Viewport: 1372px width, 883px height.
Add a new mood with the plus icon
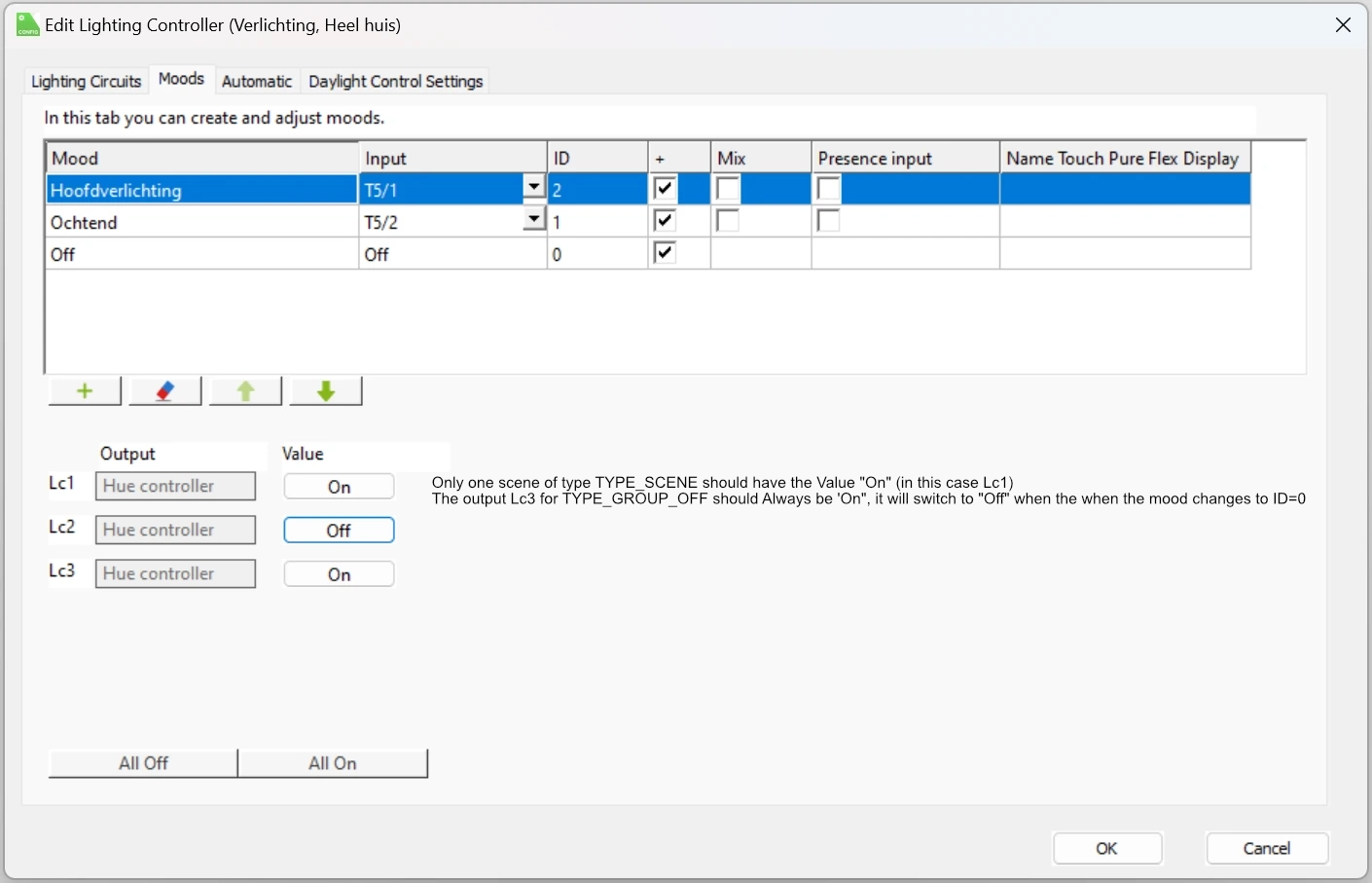tap(84, 390)
